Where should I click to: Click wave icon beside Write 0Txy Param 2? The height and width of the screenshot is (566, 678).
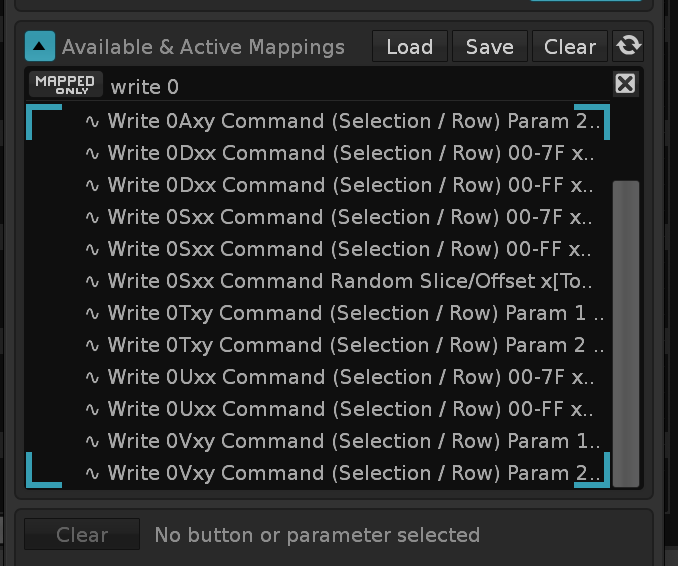92,345
